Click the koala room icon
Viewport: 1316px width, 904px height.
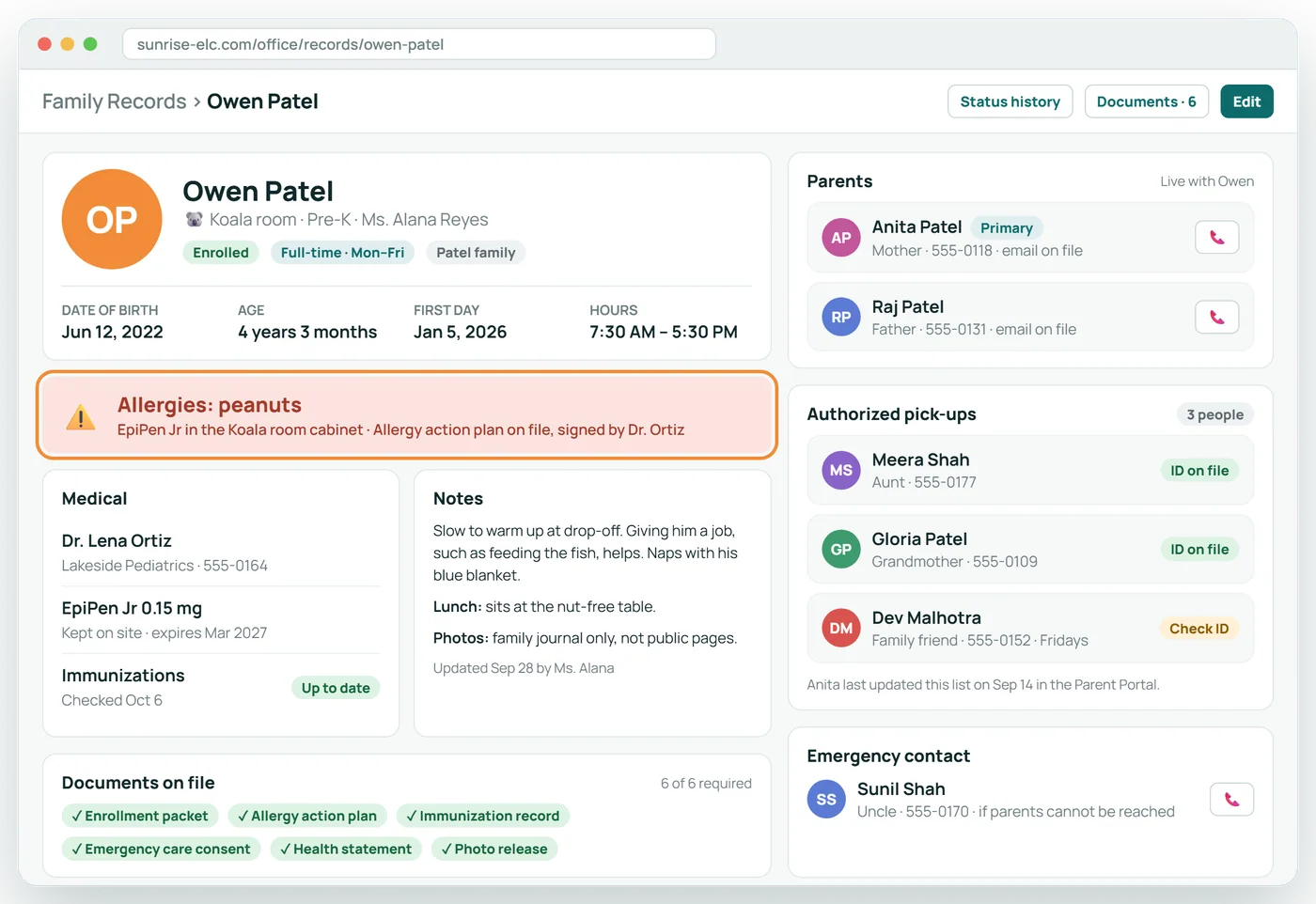[x=195, y=220]
